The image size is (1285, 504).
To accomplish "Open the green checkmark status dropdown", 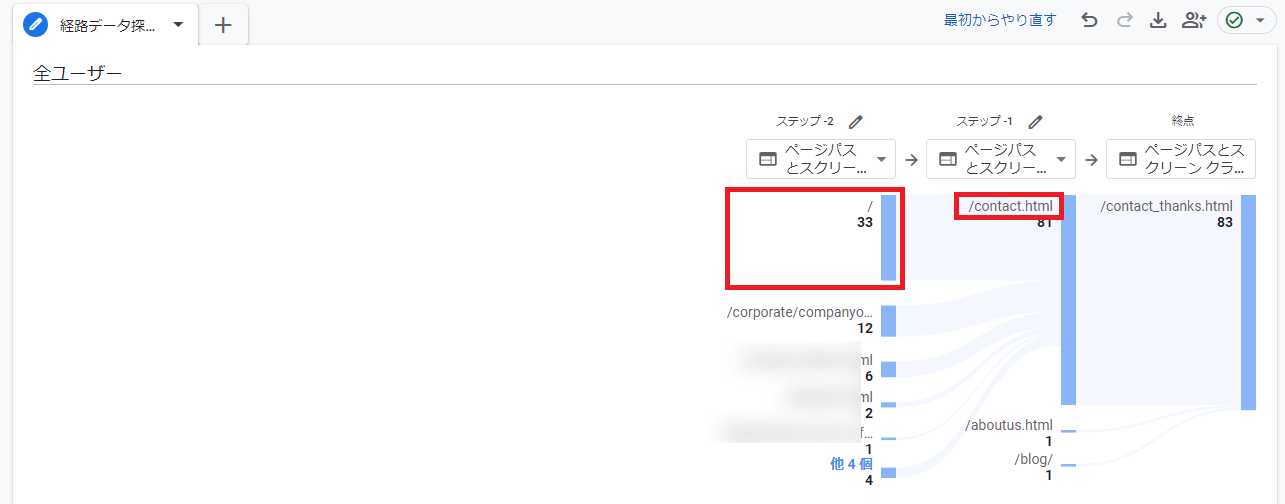I will [x=1246, y=21].
